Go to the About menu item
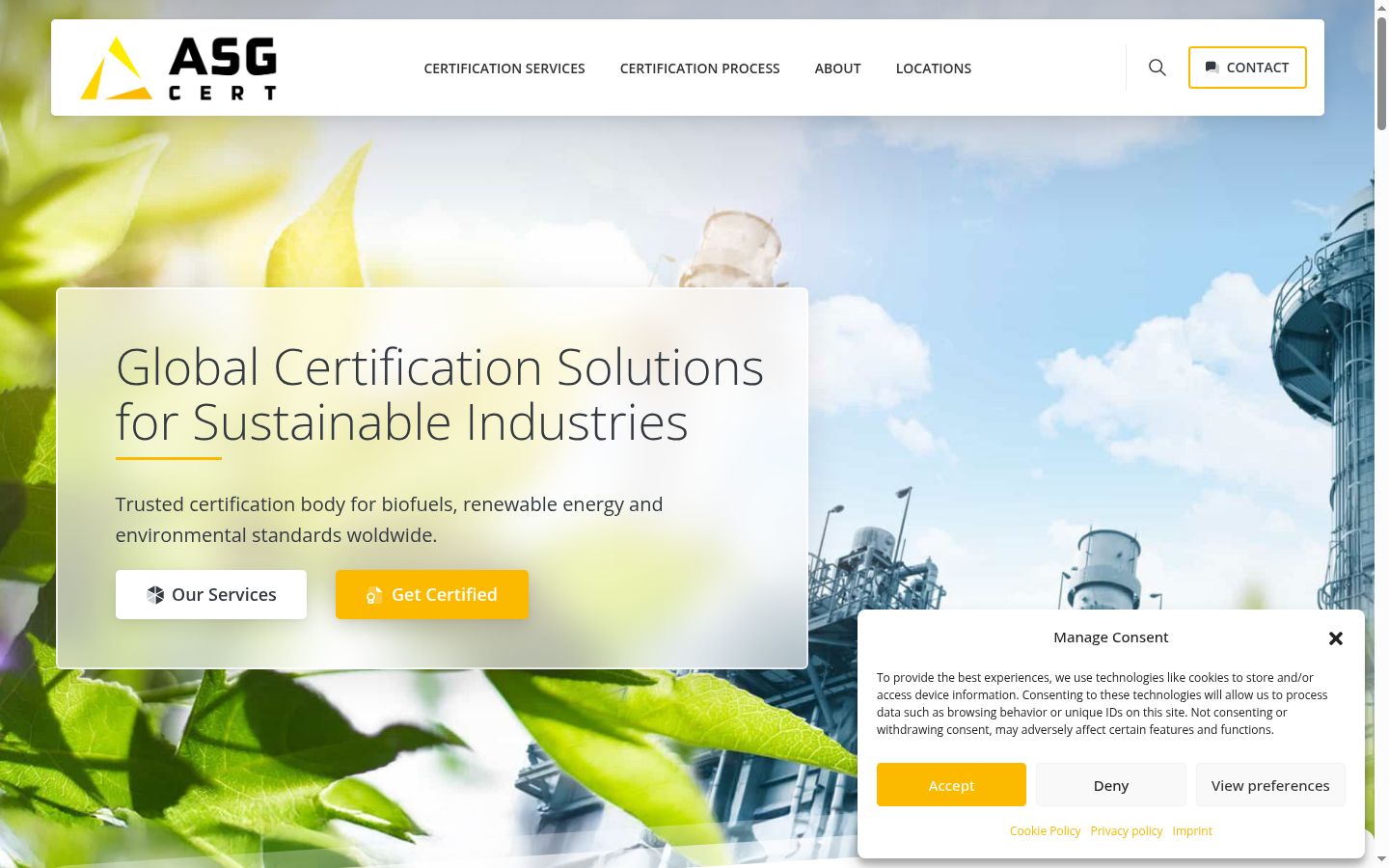Image resolution: width=1389 pixels, height=868 pixels. click(838, 68)
